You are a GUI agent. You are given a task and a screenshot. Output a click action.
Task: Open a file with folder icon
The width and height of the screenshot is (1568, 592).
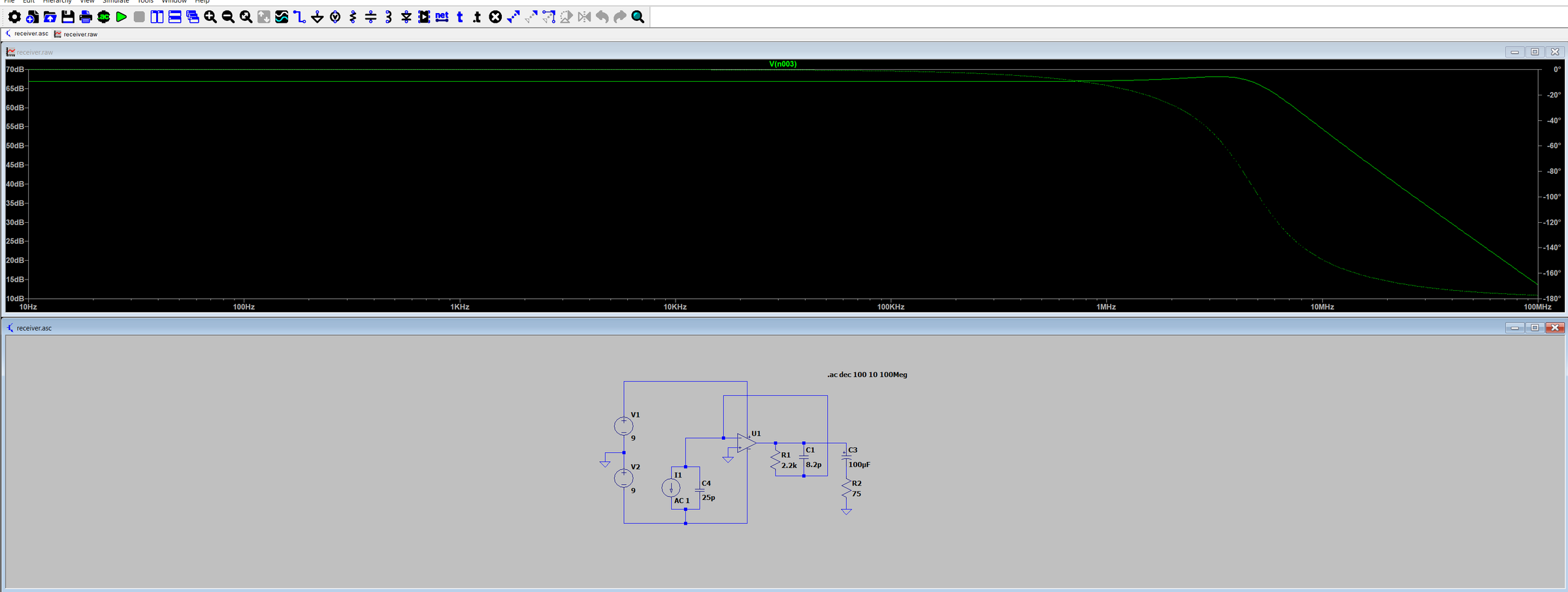pos(50,17)
